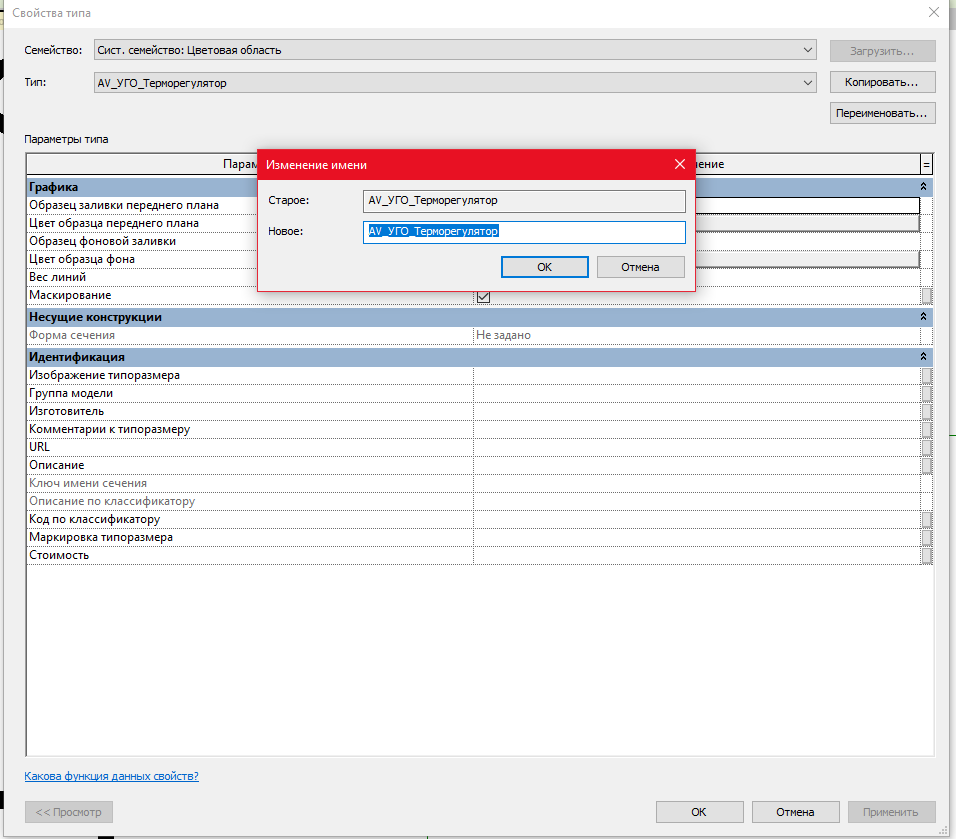
Task: Collapse the Графика section
Action: tap(924, 187)
